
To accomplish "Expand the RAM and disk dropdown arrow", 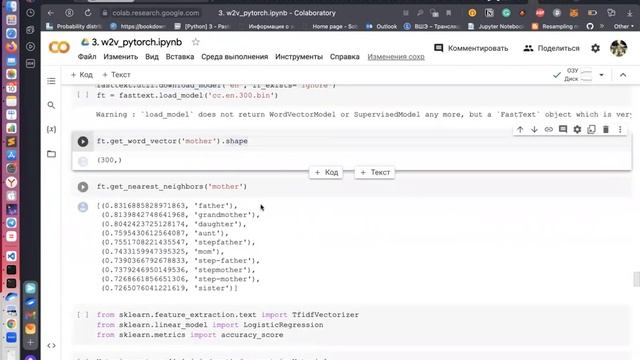I will 601,75.
